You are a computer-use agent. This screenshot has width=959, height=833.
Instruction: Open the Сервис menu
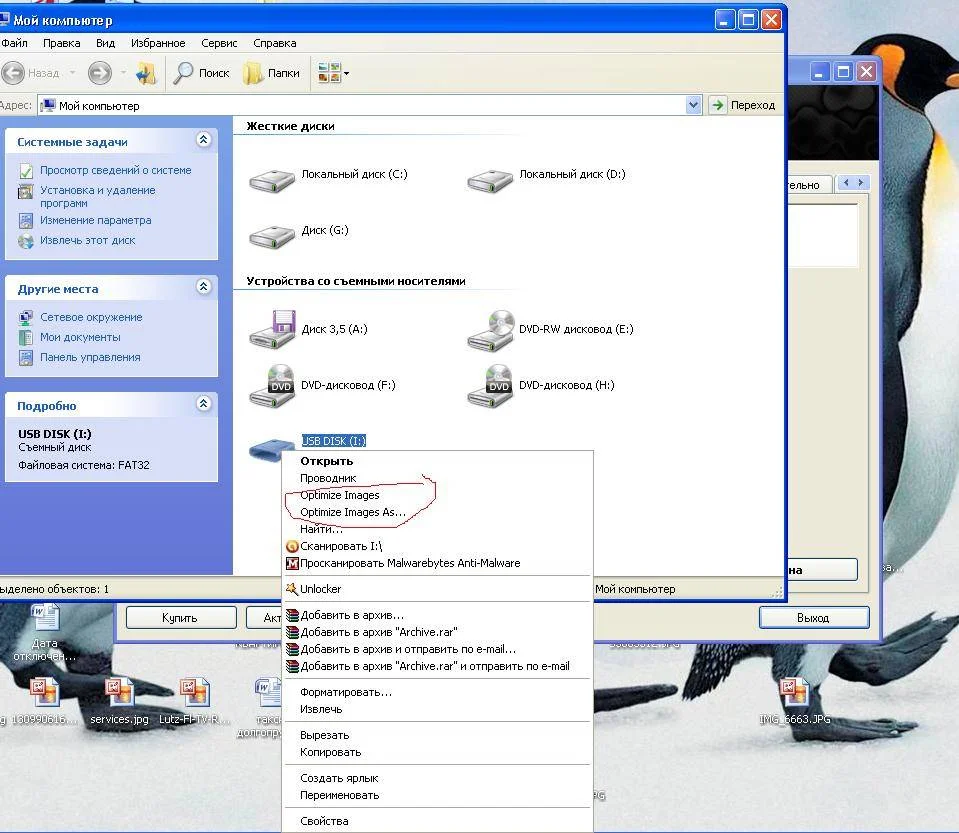[x=219, y=43]
